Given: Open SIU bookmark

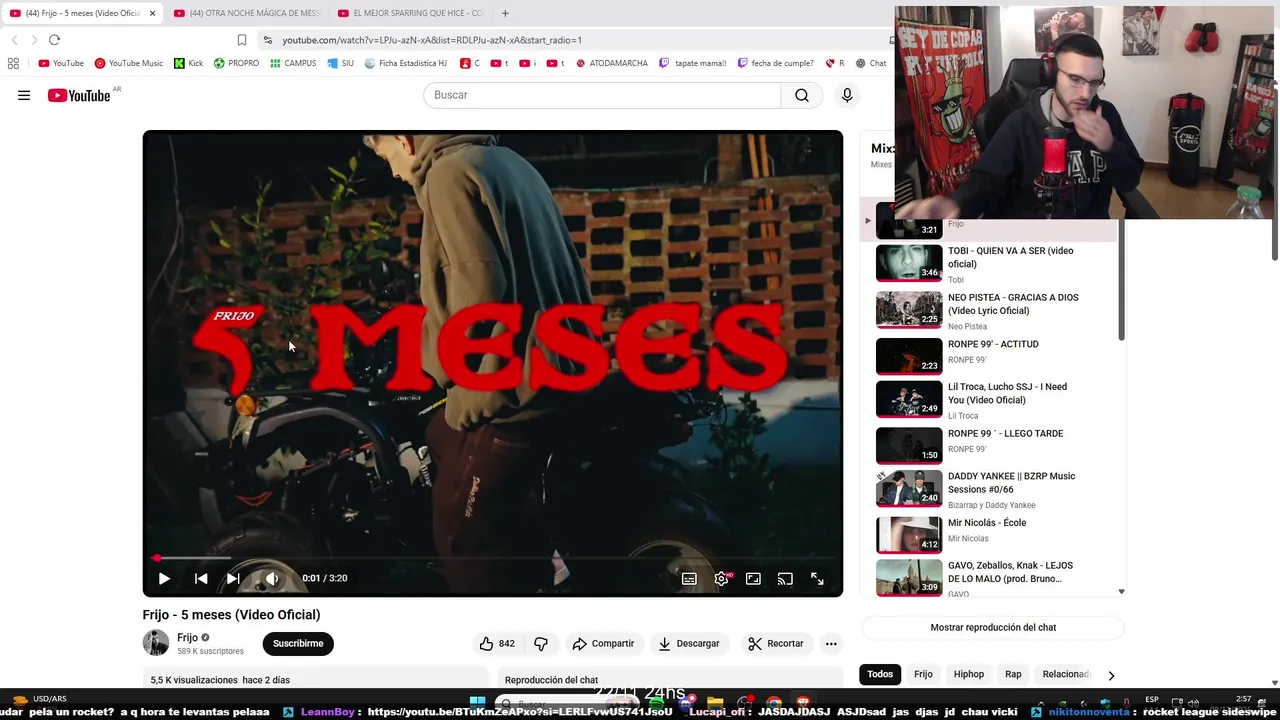Looking at the screenshot, I should coord(341,63).
